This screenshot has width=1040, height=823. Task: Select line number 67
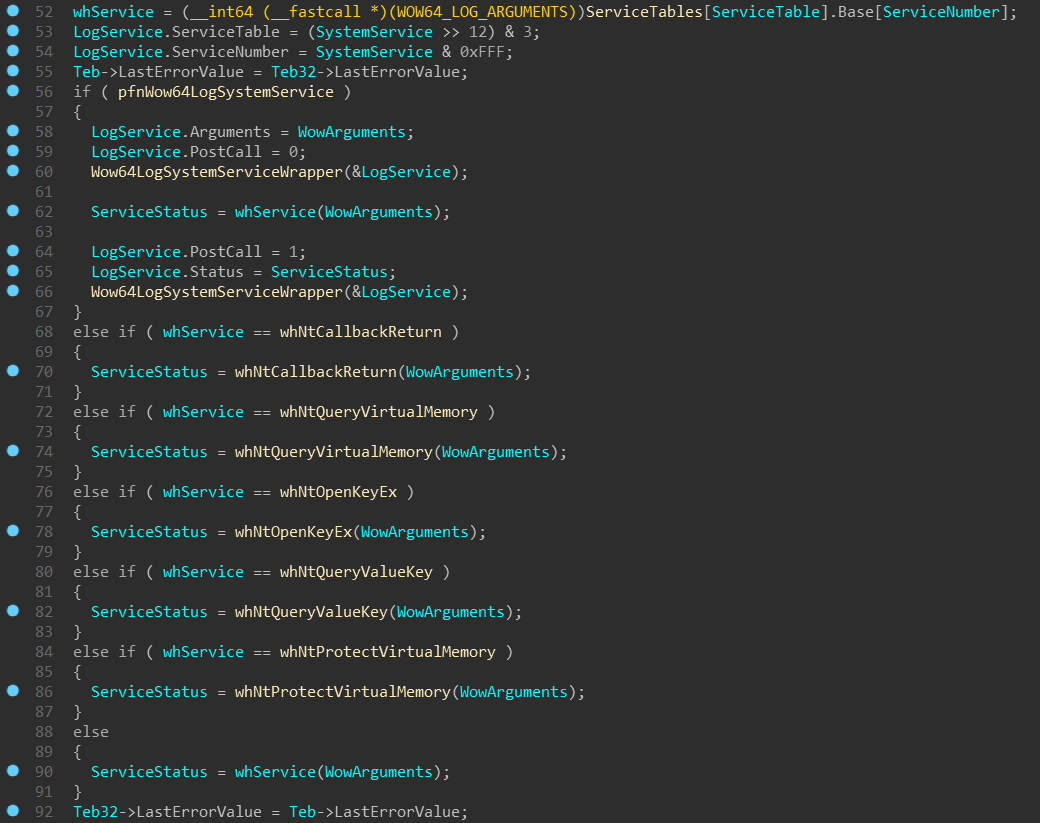[44, 312]
